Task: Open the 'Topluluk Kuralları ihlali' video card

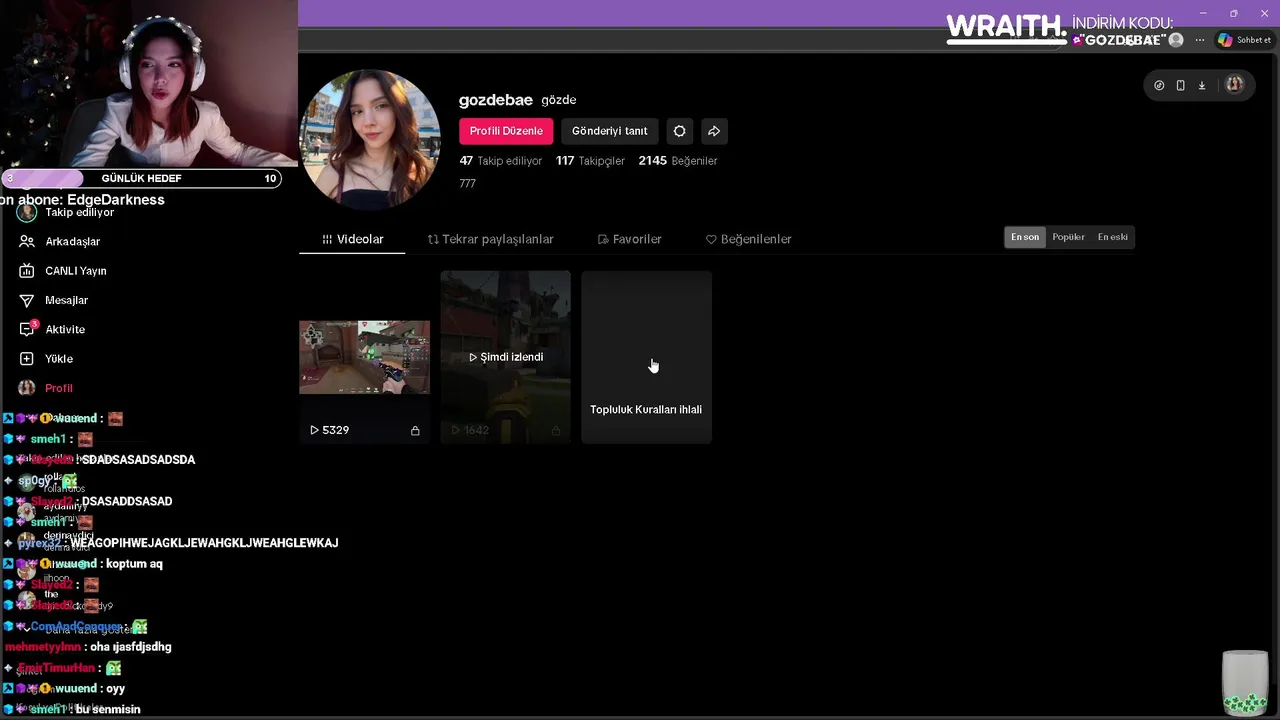Action: pos(646,357)
